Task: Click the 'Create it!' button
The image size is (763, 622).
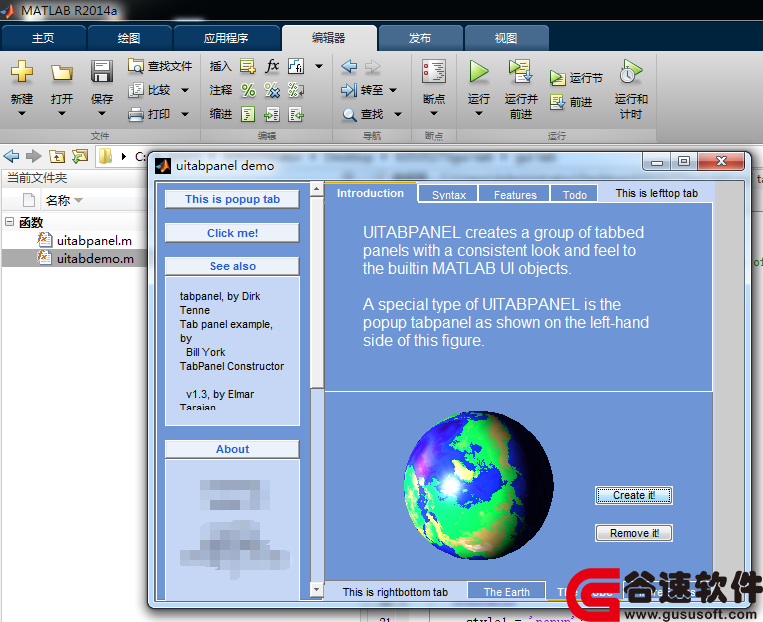Action: pos(634,495)
